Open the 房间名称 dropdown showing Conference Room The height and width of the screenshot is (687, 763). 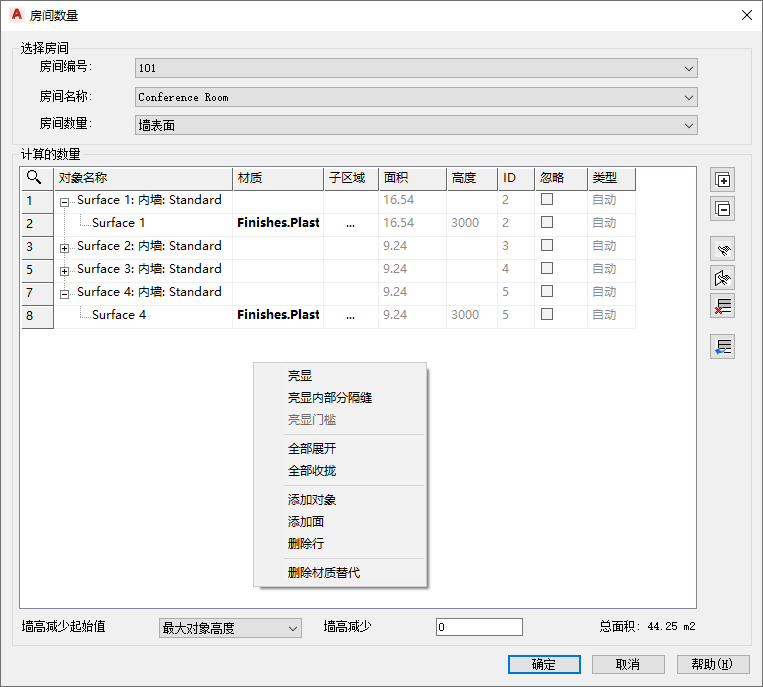click(x=416, y=97)
